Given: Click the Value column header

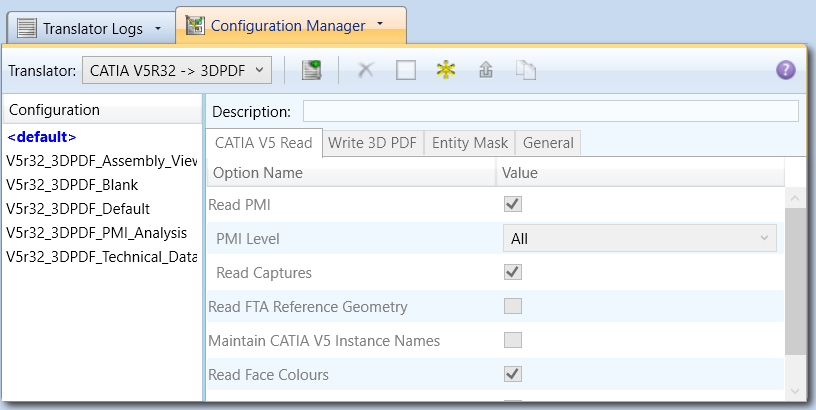Looking at the screenshot, I should click(x=640, y=172).
